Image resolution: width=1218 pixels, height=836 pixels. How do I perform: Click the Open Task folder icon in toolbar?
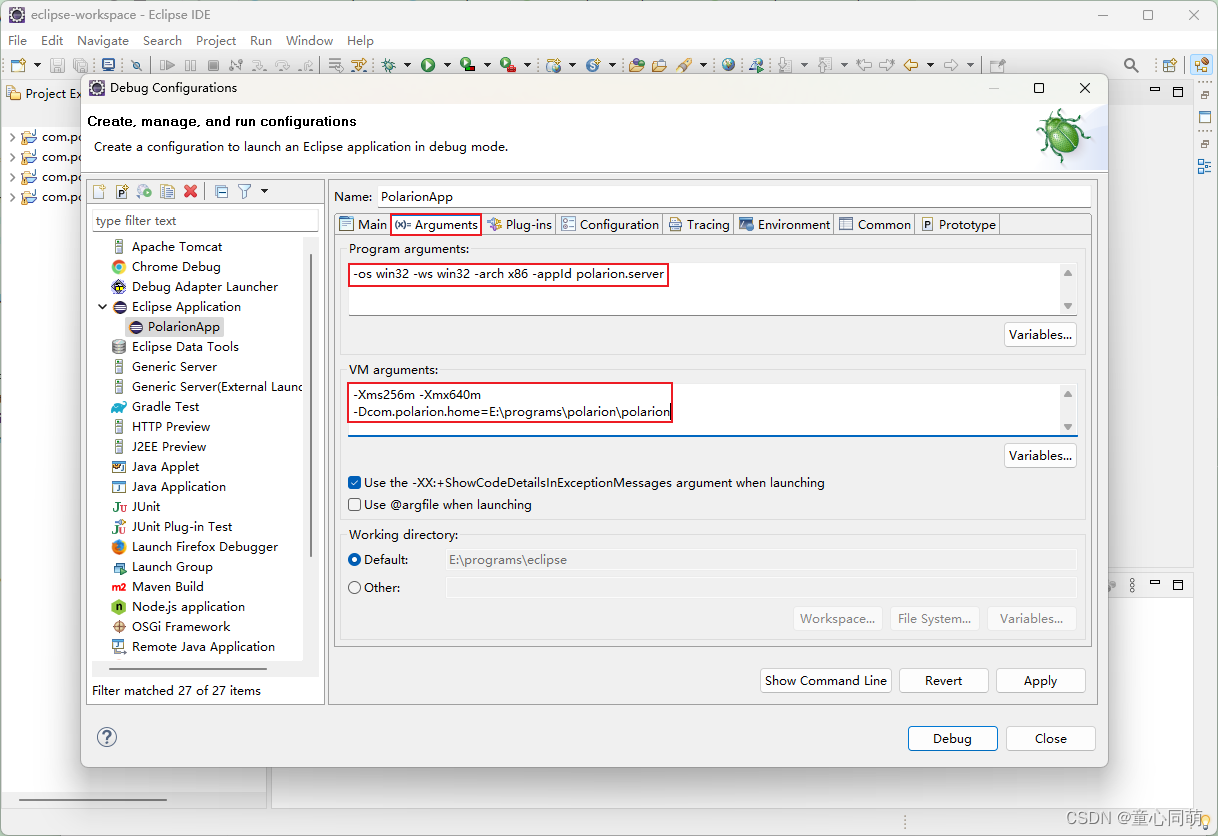click(659, 65)
